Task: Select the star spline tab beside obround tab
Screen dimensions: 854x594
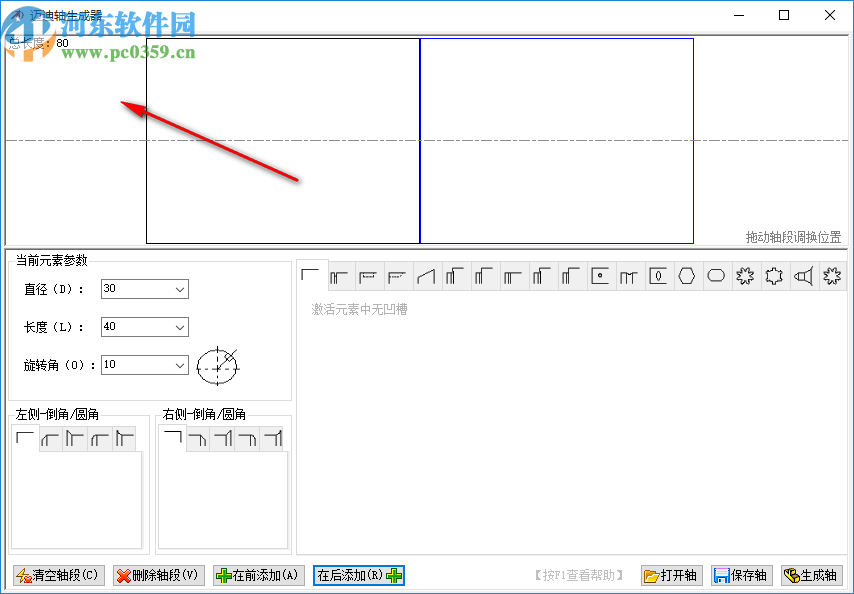Action: click(x=745, y=277)
